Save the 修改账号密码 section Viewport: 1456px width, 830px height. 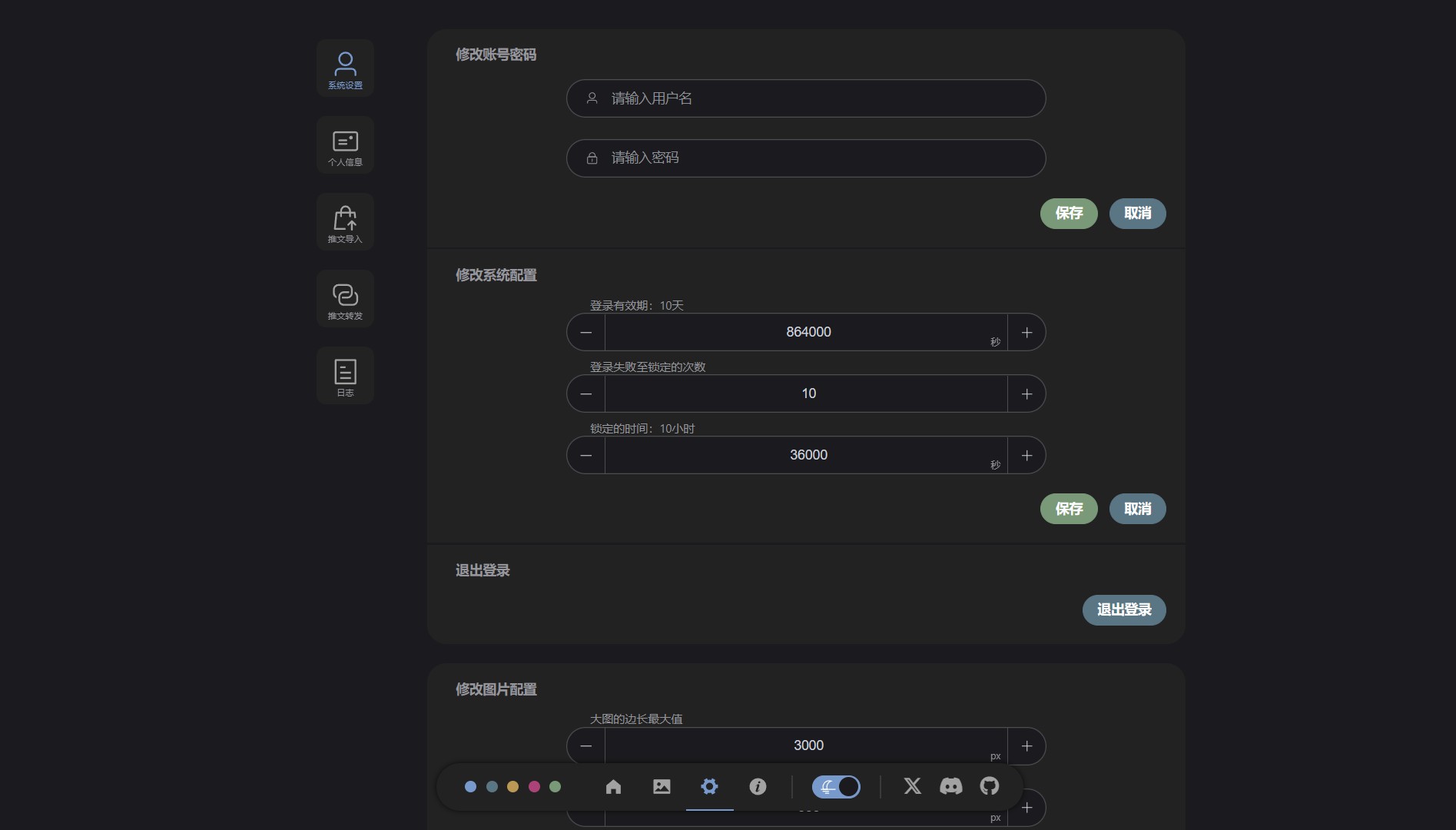pyautogui.click(x=1069, y=213)
